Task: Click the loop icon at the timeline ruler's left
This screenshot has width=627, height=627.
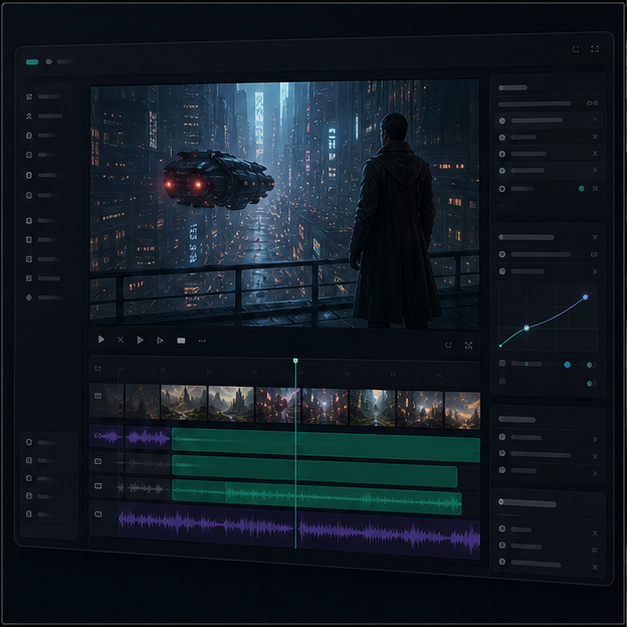Action: [98, 368]
